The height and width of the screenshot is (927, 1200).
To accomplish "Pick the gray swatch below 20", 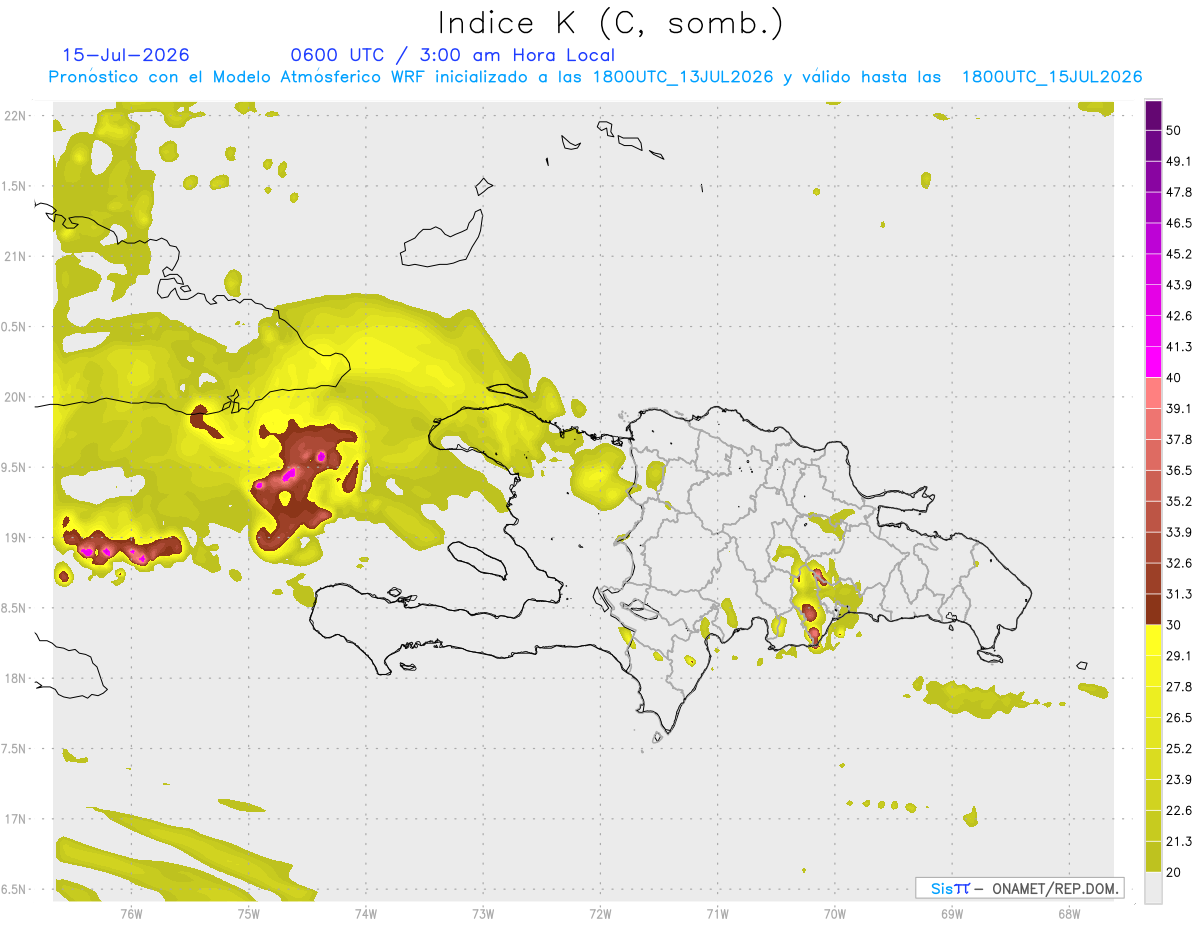I will pyautogui.click(x=1153, y=888).
